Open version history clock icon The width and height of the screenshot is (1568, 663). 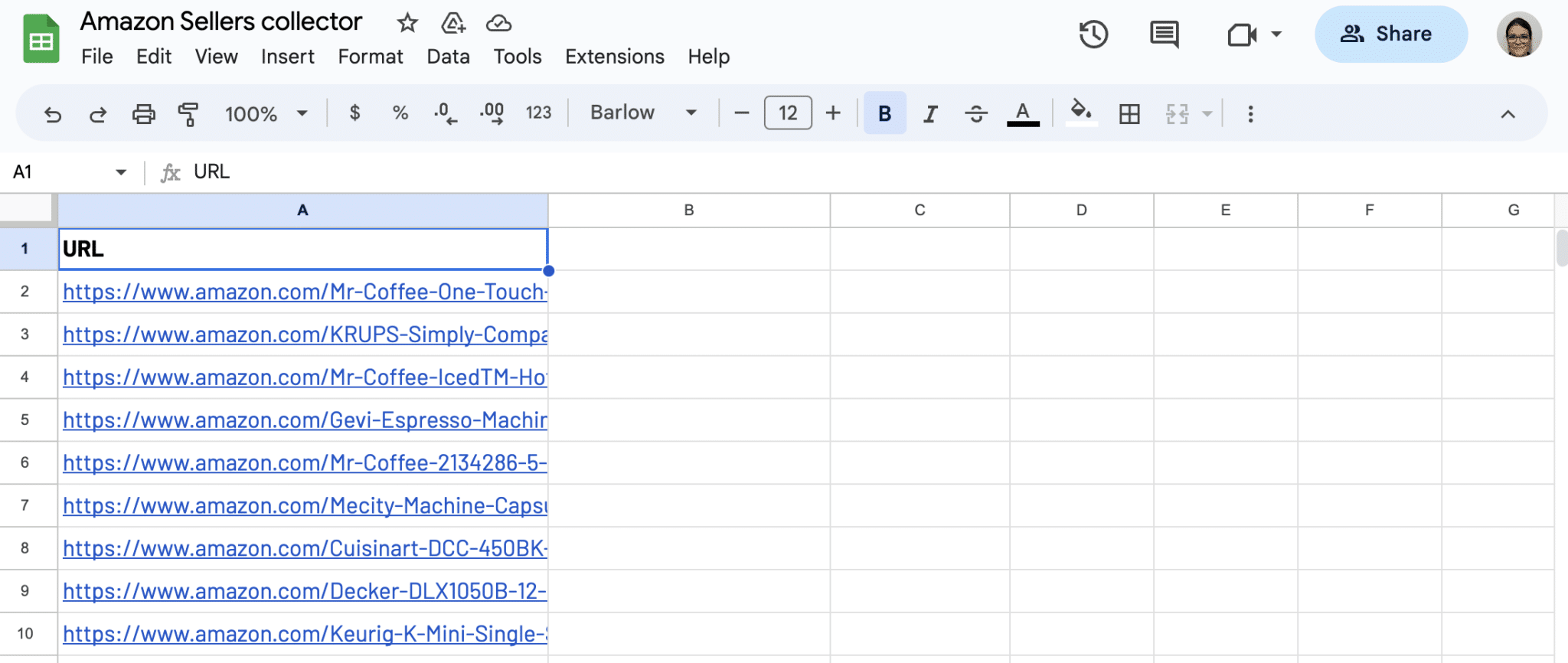(x=1093, y=34)
